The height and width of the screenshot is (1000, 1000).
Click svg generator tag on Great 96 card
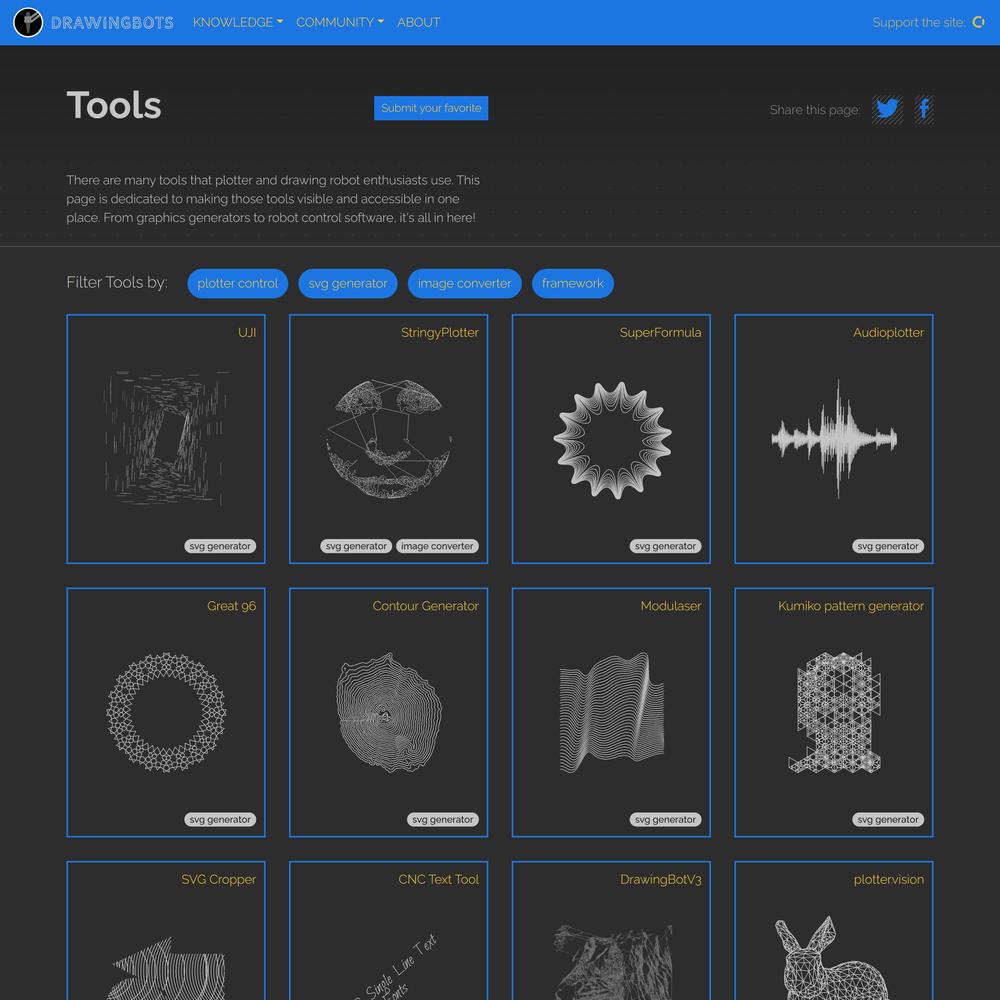click(220, 820)
